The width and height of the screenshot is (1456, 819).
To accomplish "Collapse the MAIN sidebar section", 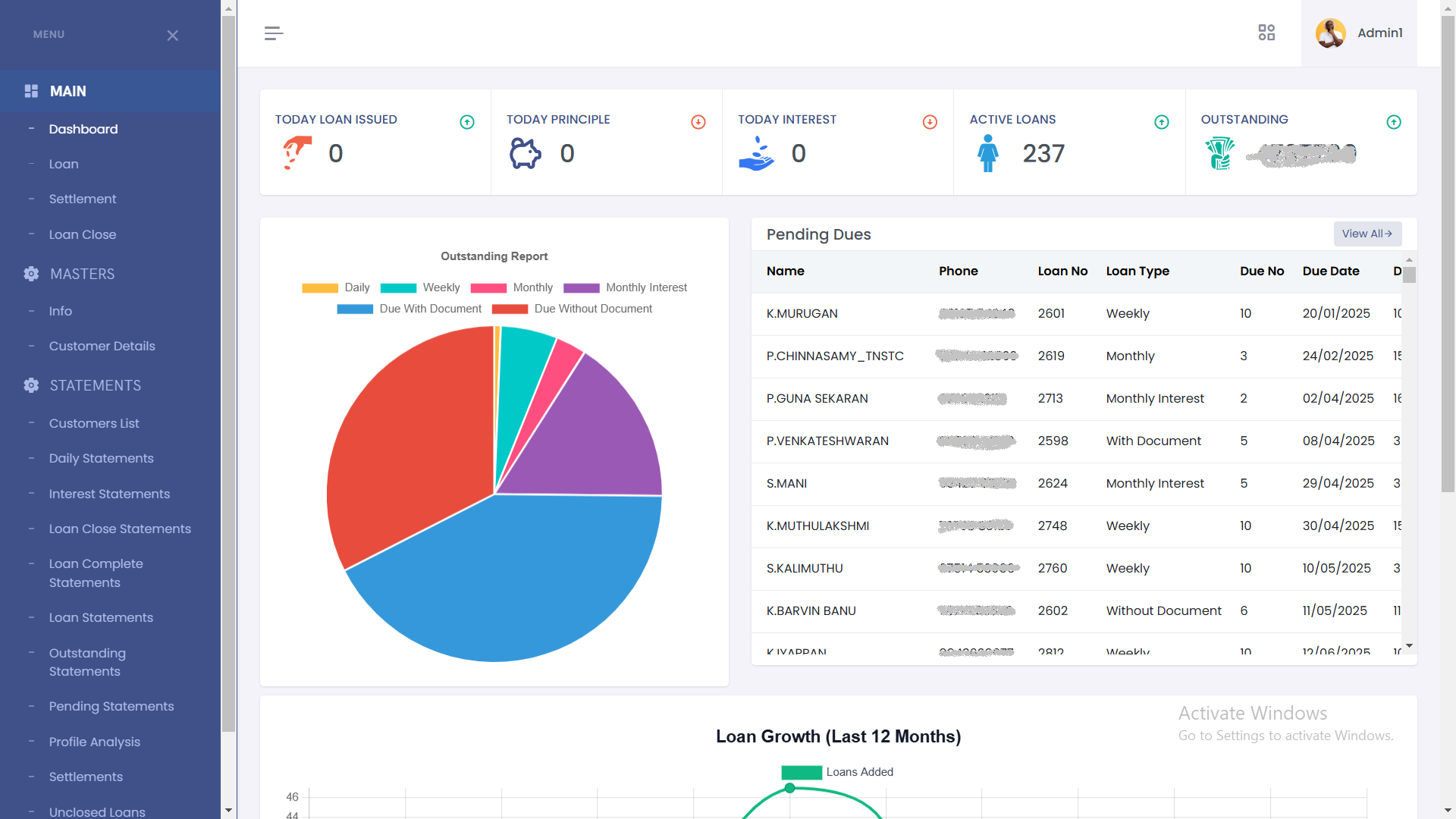I will (67, 91).
